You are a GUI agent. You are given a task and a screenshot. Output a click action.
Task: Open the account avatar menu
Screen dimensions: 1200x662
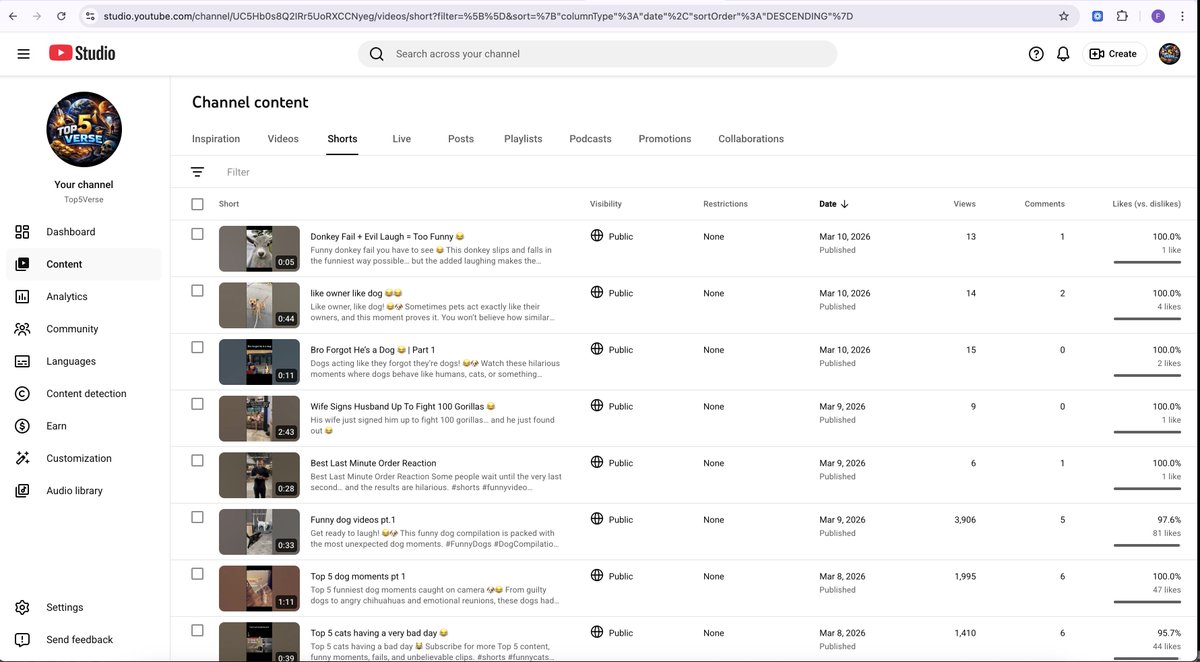point(1169,54)
